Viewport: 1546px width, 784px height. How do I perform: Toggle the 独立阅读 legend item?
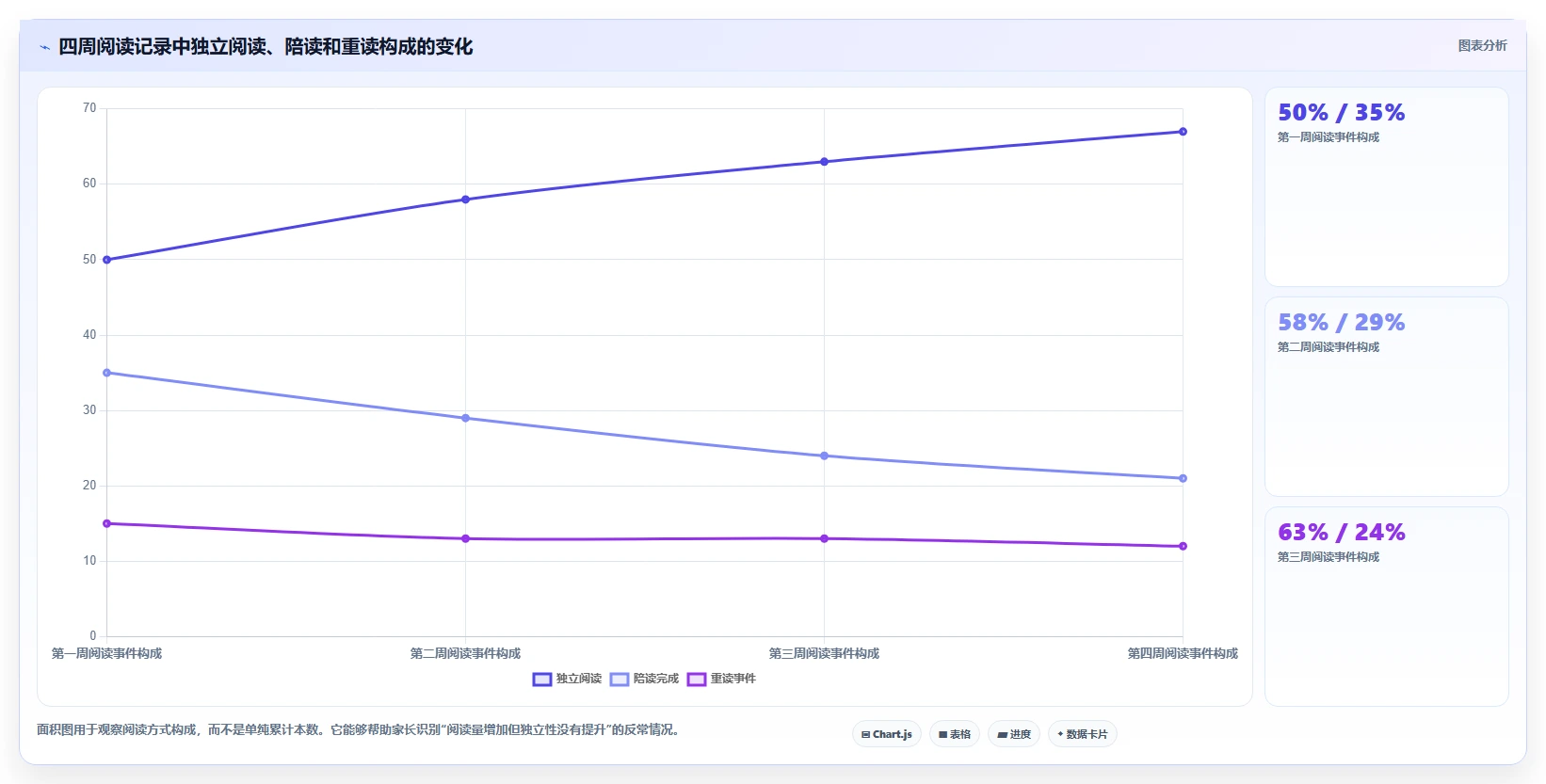(x=567, y=679)
